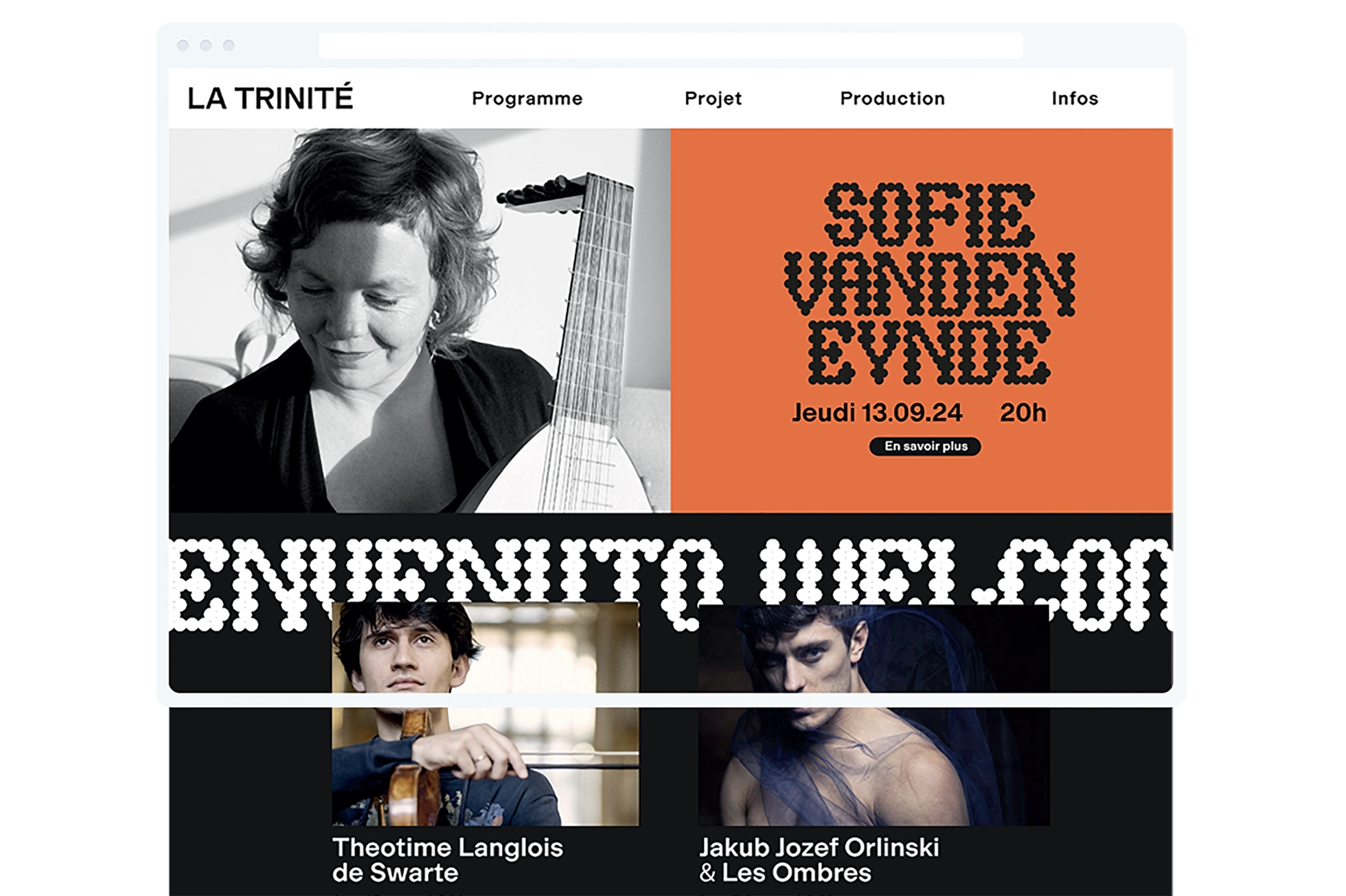Open the Theotime Langlois de Swarte photo

[x=485, y=714]
